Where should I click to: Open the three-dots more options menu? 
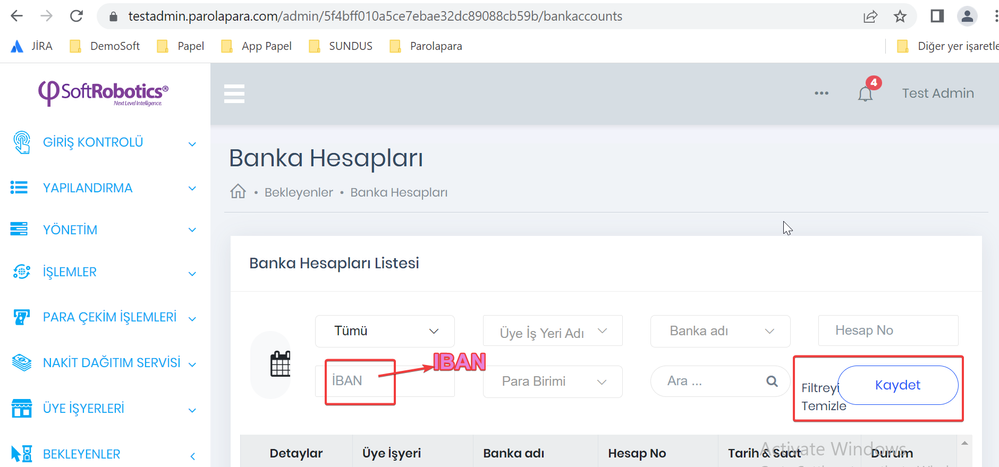coord(821,93)
